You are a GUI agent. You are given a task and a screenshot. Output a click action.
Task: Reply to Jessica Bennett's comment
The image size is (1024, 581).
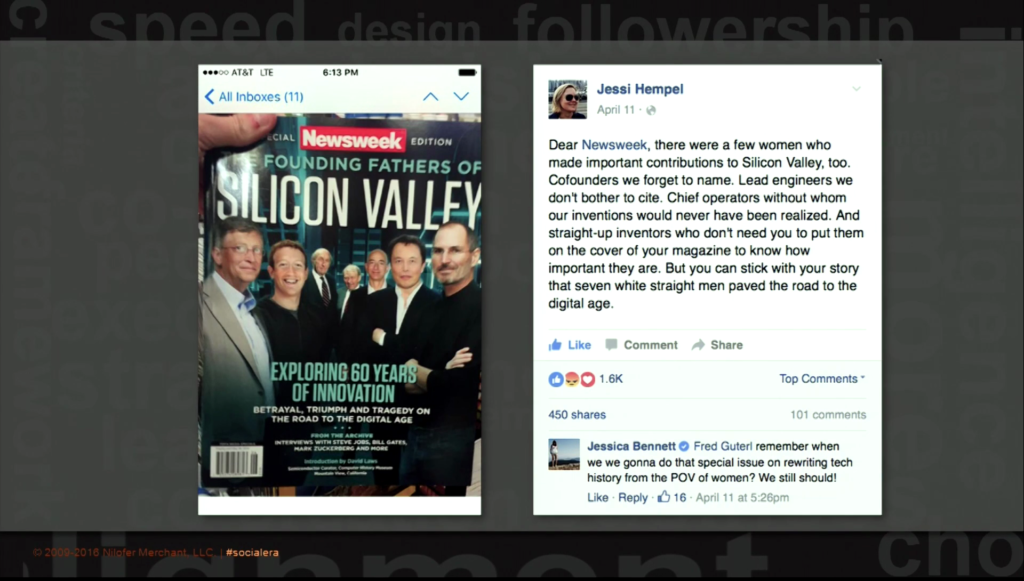[633, 497]
